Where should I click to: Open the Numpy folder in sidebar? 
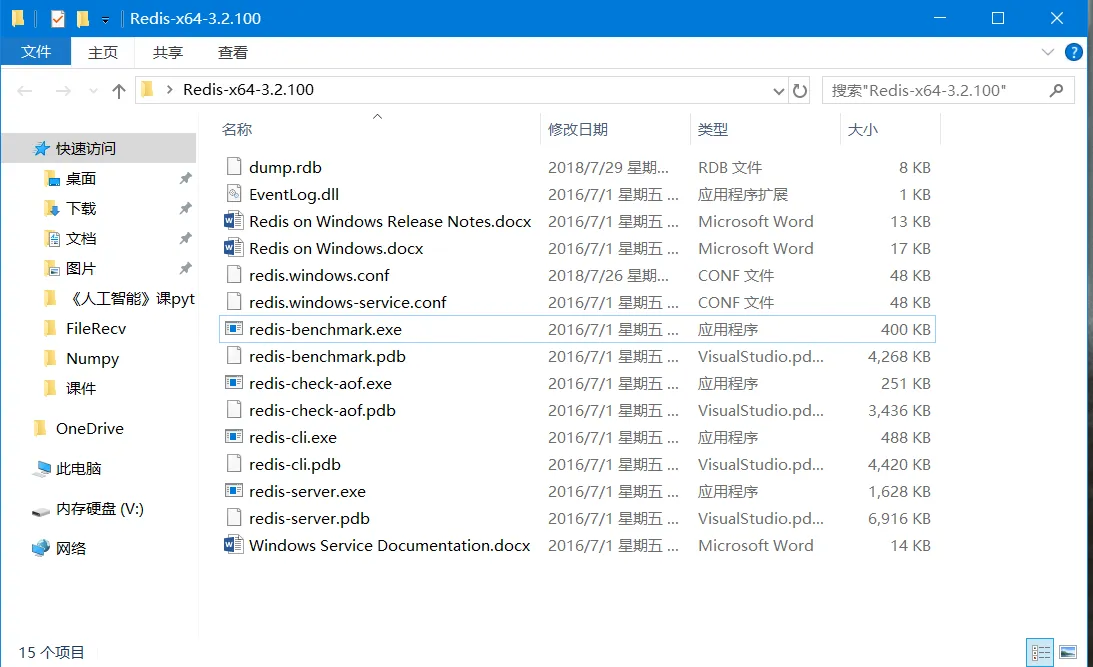point(92,358)
